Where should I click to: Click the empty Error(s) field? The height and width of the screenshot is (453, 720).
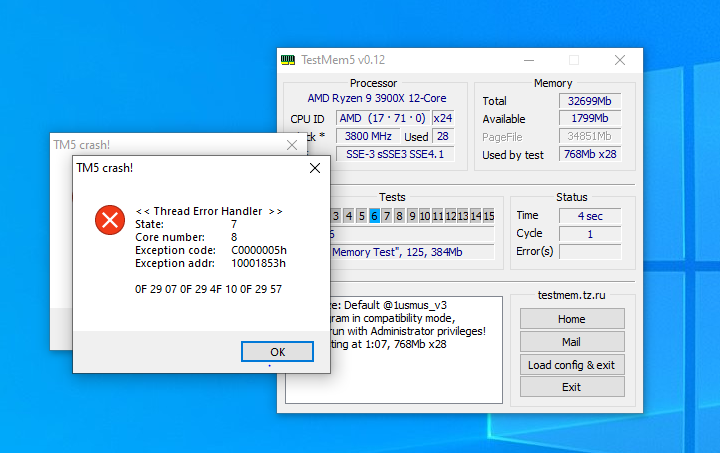[590, 252]
